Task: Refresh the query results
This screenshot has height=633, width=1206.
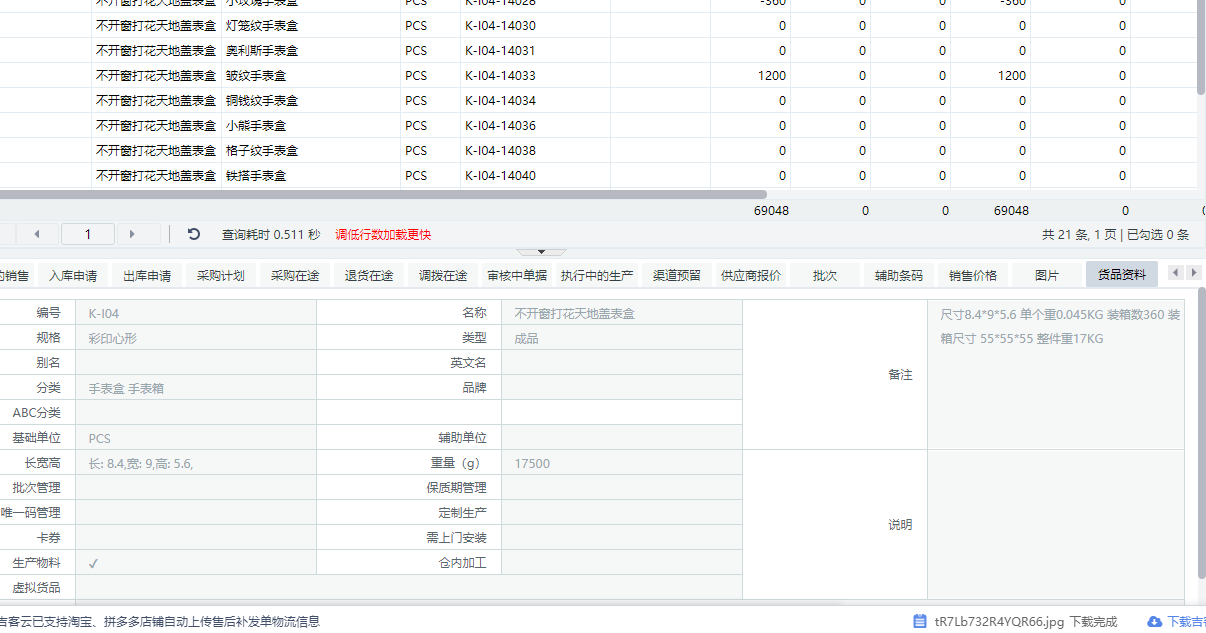Action: (x=194, y=234)
